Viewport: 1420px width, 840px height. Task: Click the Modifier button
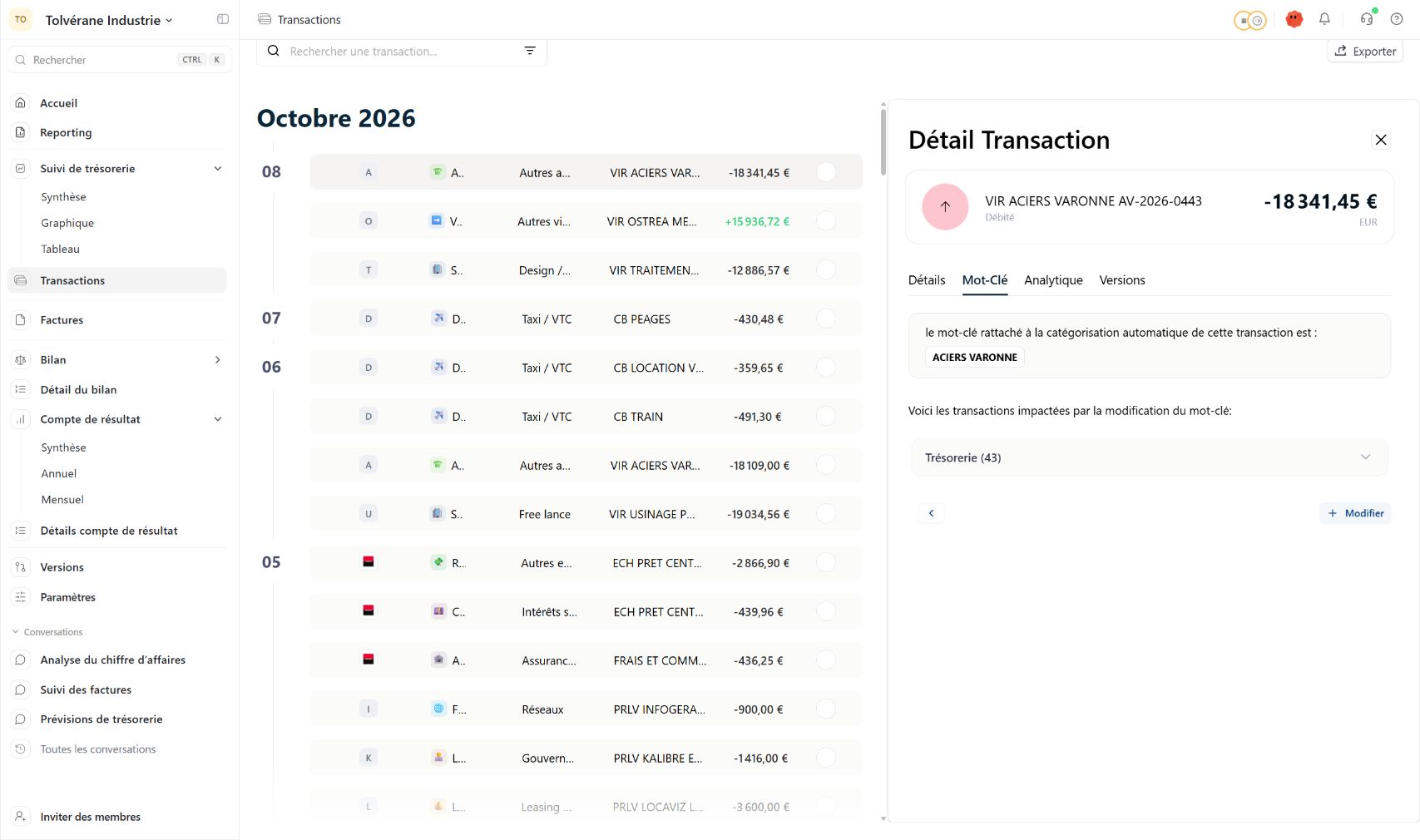1355,513
